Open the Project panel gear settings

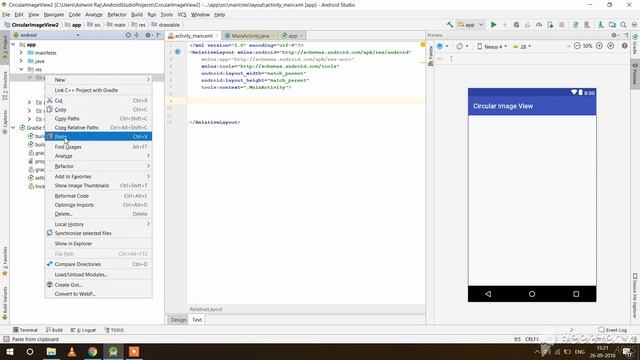pos(148,35)
